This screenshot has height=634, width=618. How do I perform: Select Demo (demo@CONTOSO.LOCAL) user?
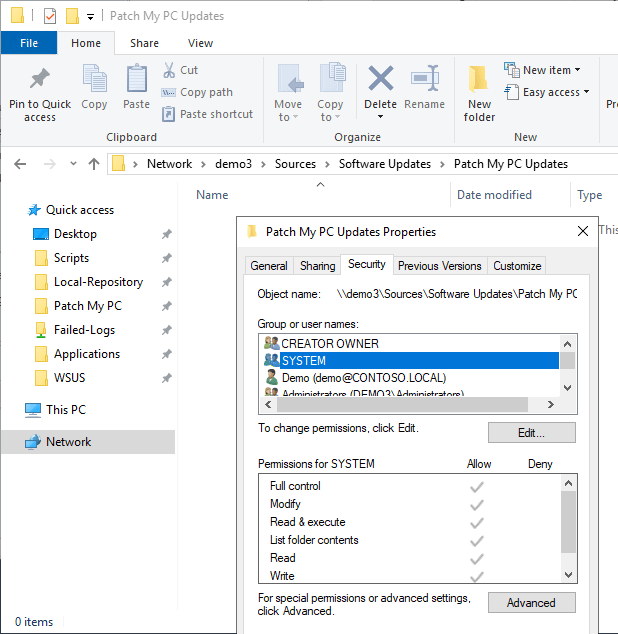click(x=409, y=378)
